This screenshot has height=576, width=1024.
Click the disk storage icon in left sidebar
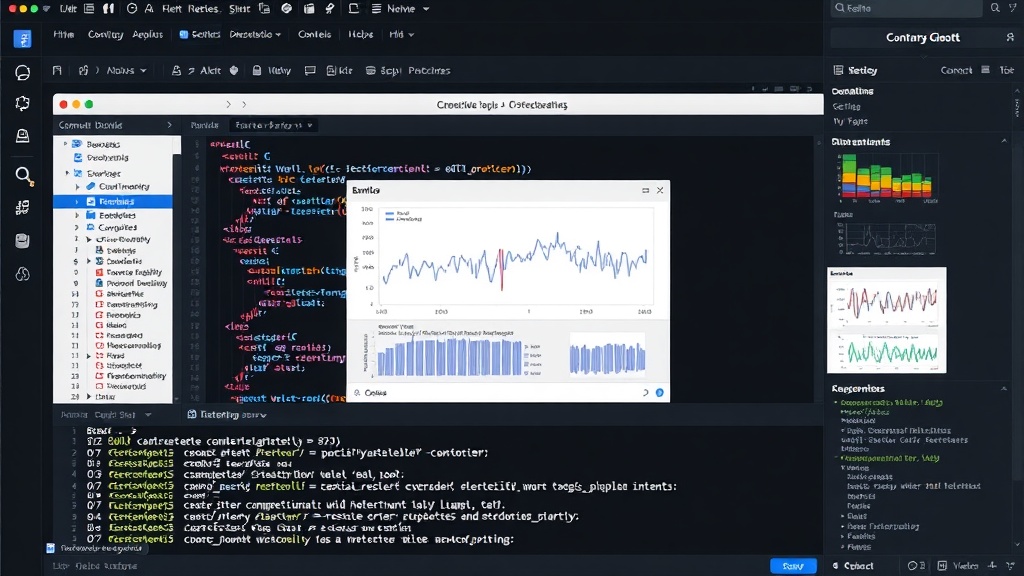[22, 241]
